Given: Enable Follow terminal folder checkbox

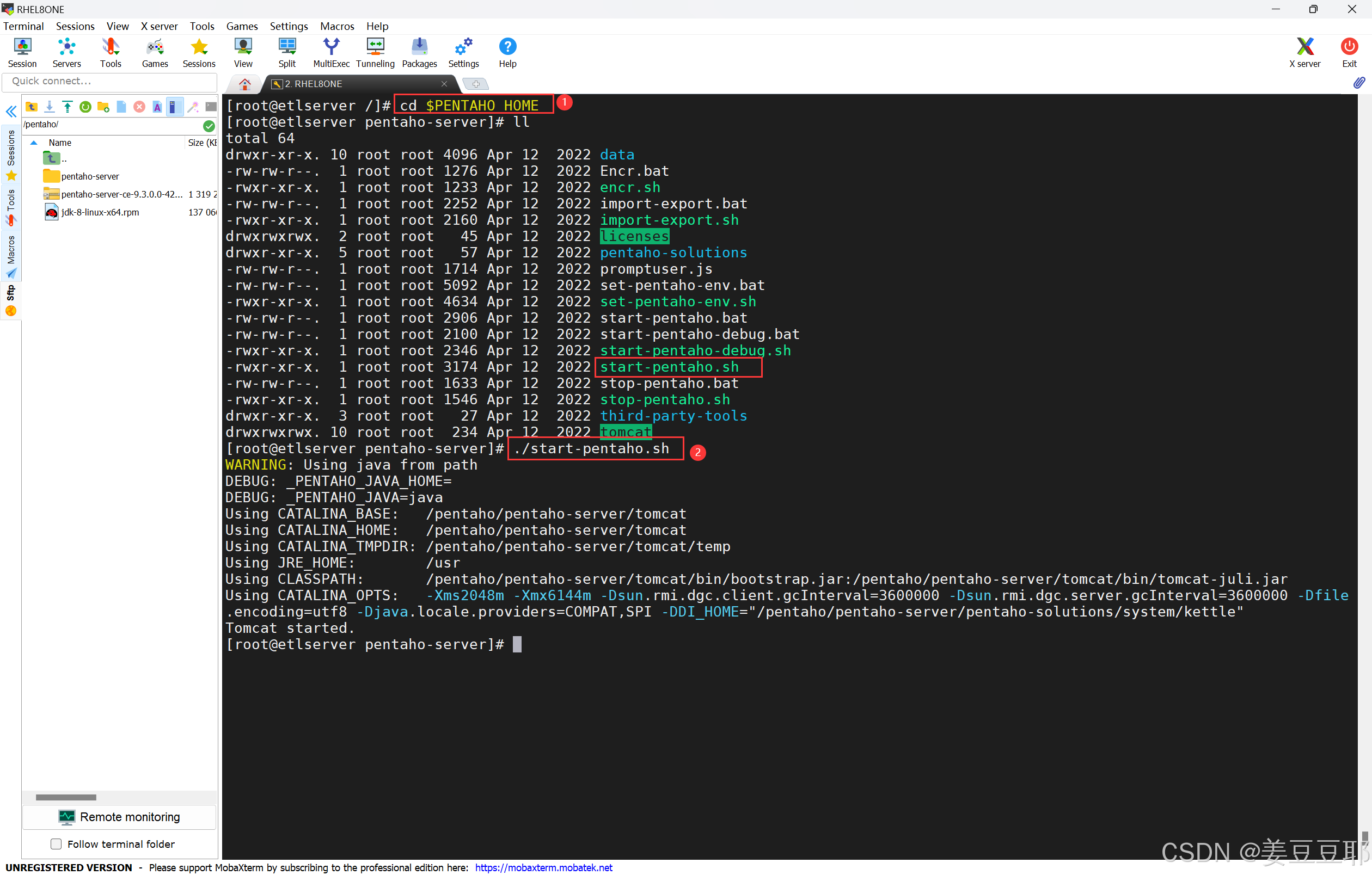Looking at the screenshot, I should pos(56,843).
